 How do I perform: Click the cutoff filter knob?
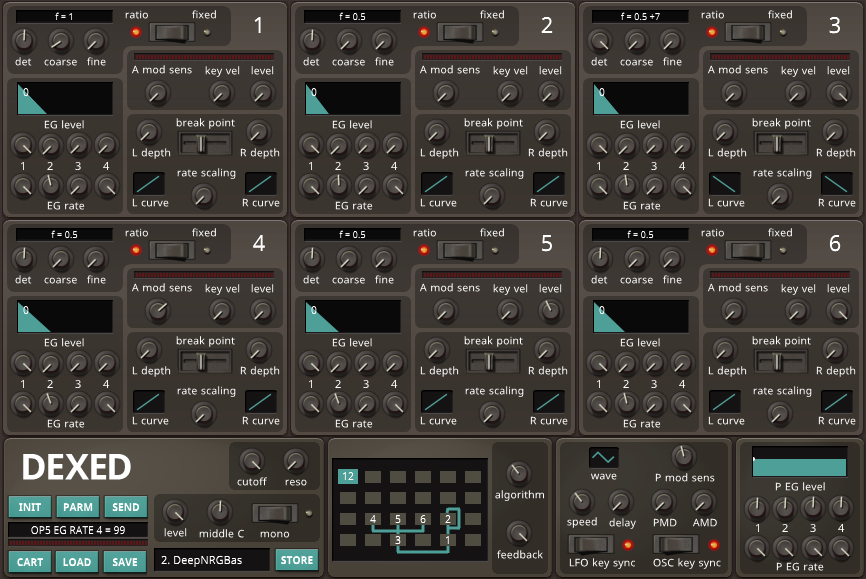(251, 461)
